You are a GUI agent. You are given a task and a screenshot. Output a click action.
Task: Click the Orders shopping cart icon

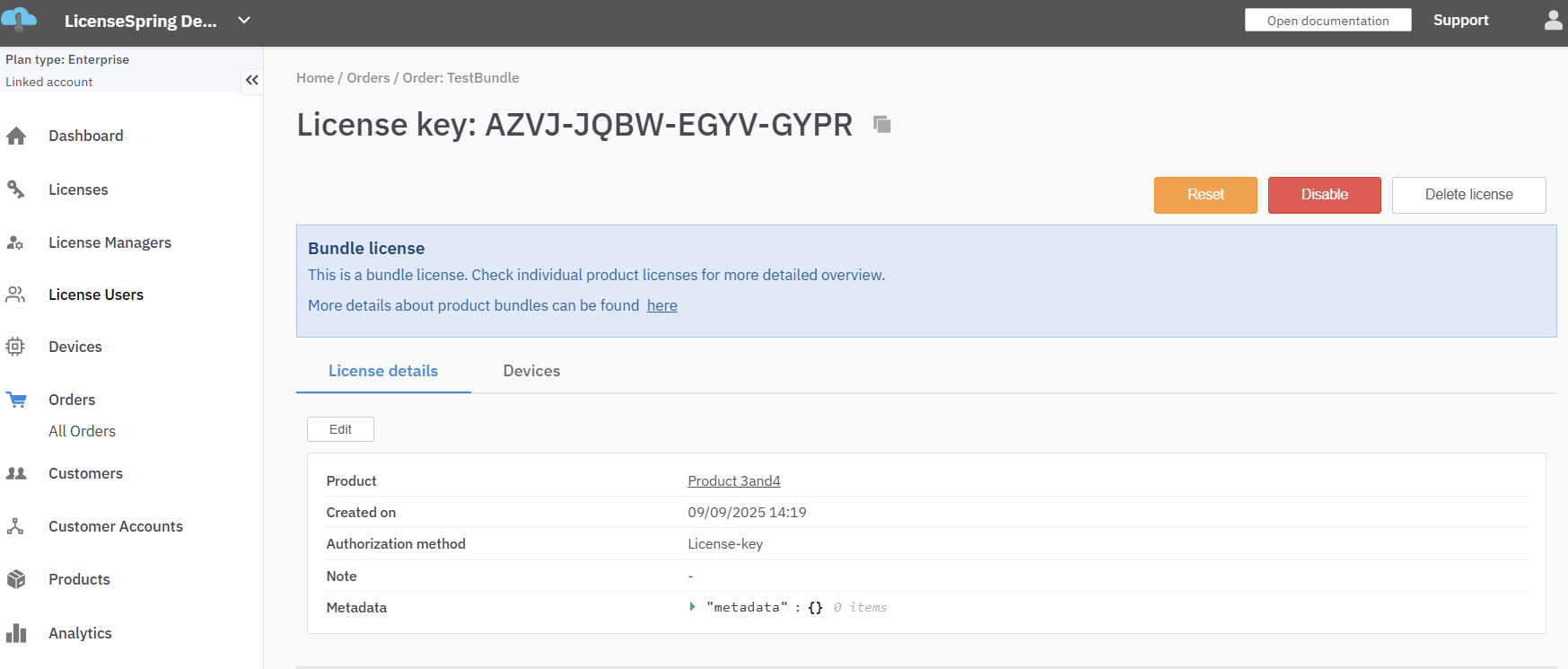point(16,400)
